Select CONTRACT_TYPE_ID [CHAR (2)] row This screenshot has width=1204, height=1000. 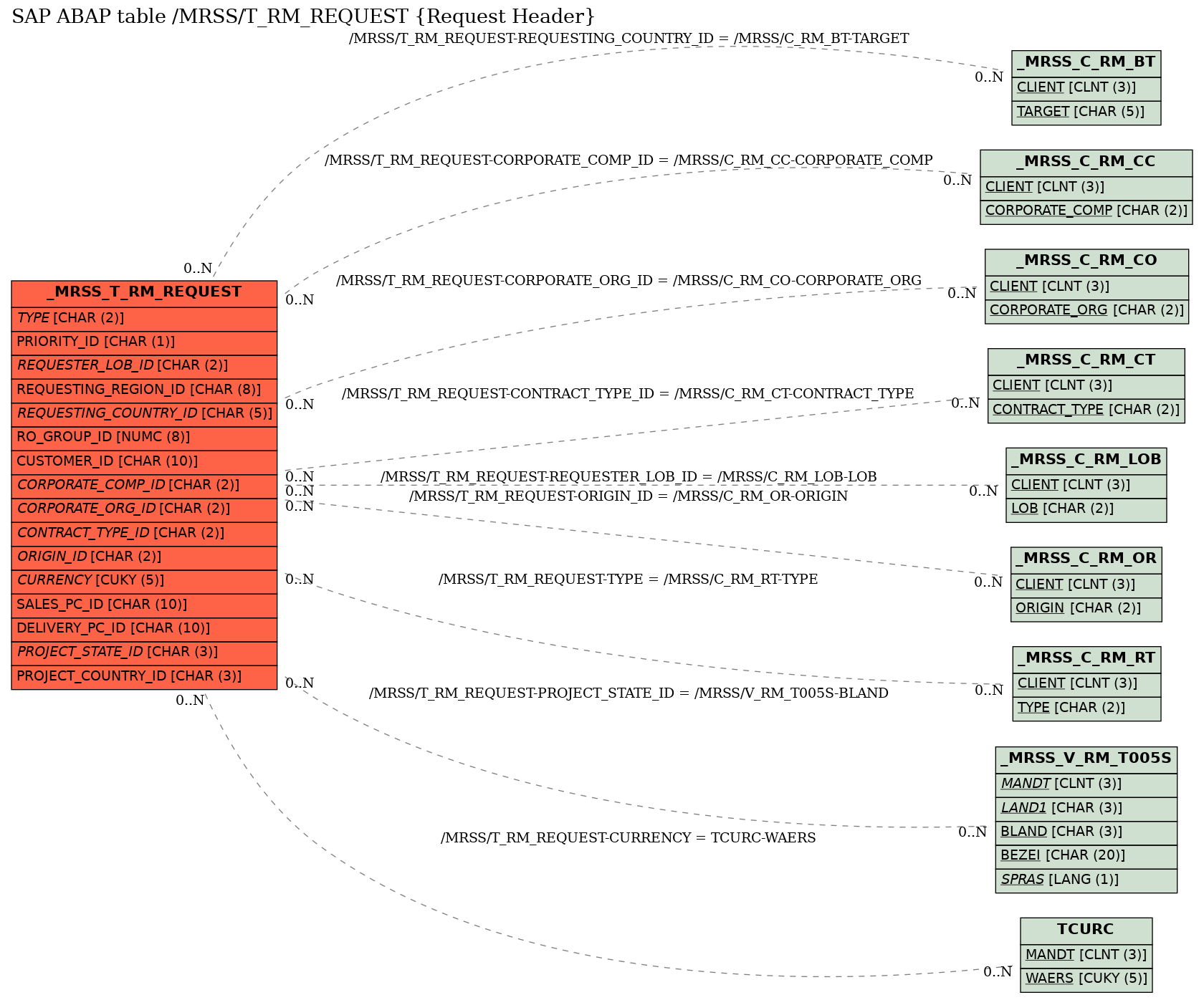[144, 534]
